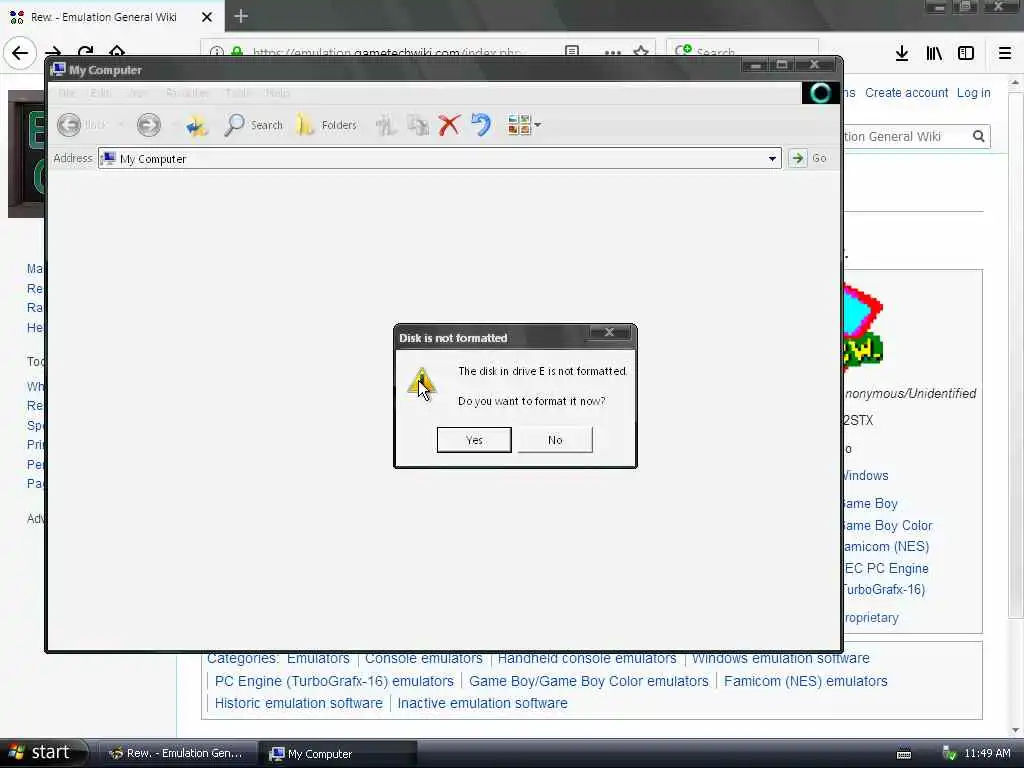Open the File menu in My Computer
The height and width of the screenshot is (768, 1024).
pos(67,93)
